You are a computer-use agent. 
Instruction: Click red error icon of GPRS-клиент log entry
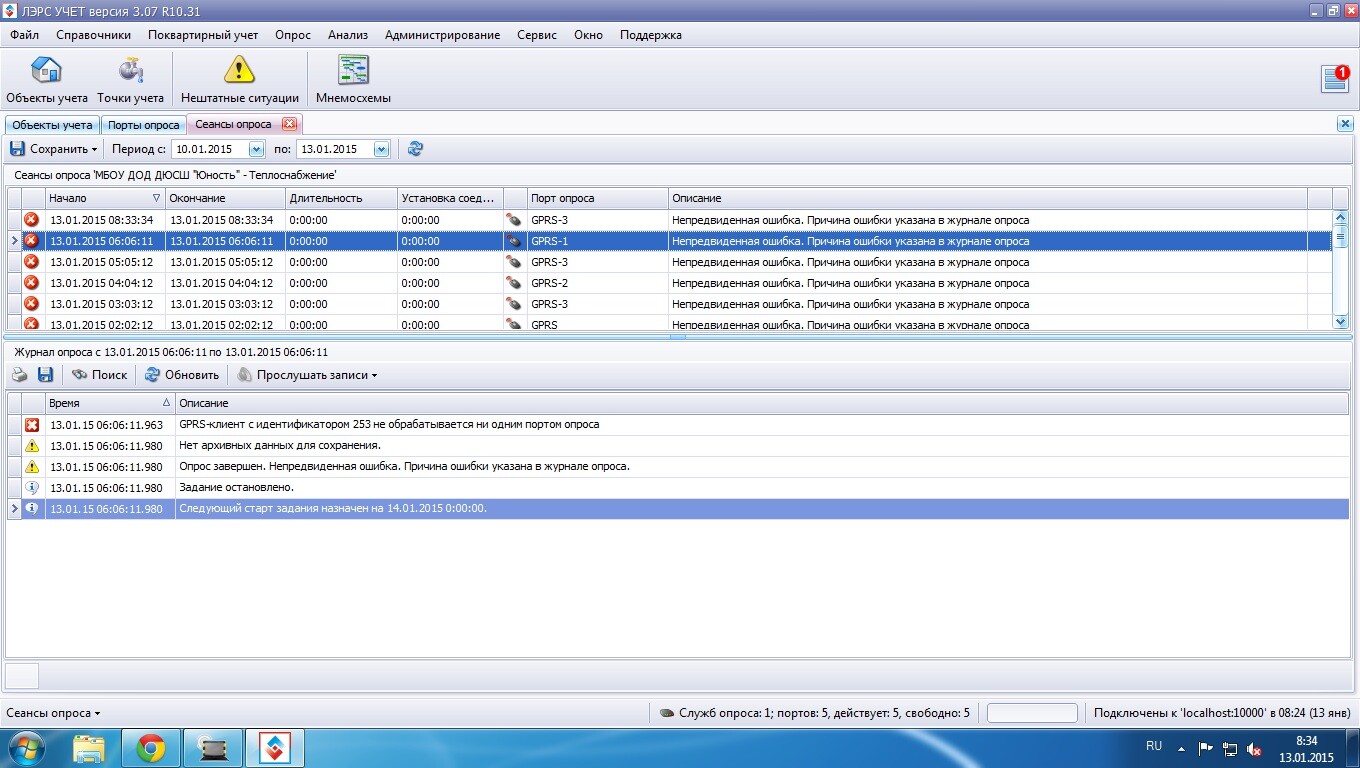[31, 425]
